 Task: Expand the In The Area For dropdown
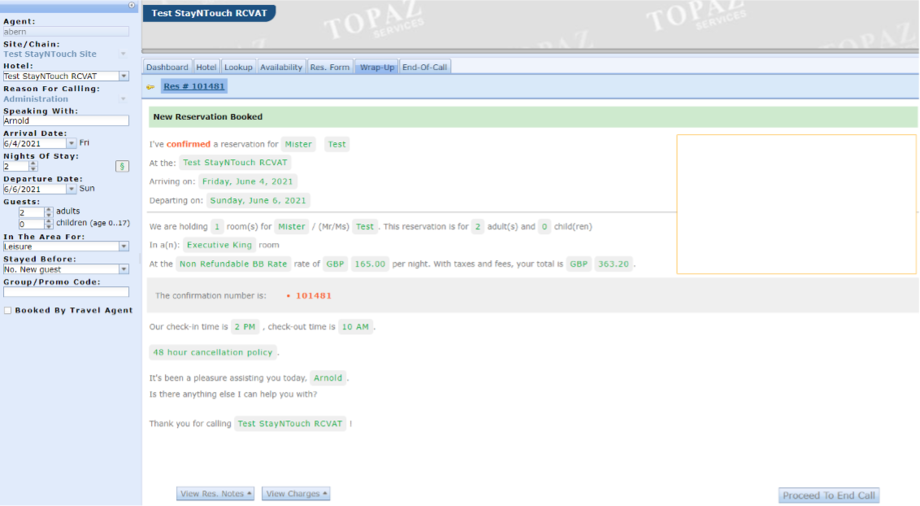124,247
